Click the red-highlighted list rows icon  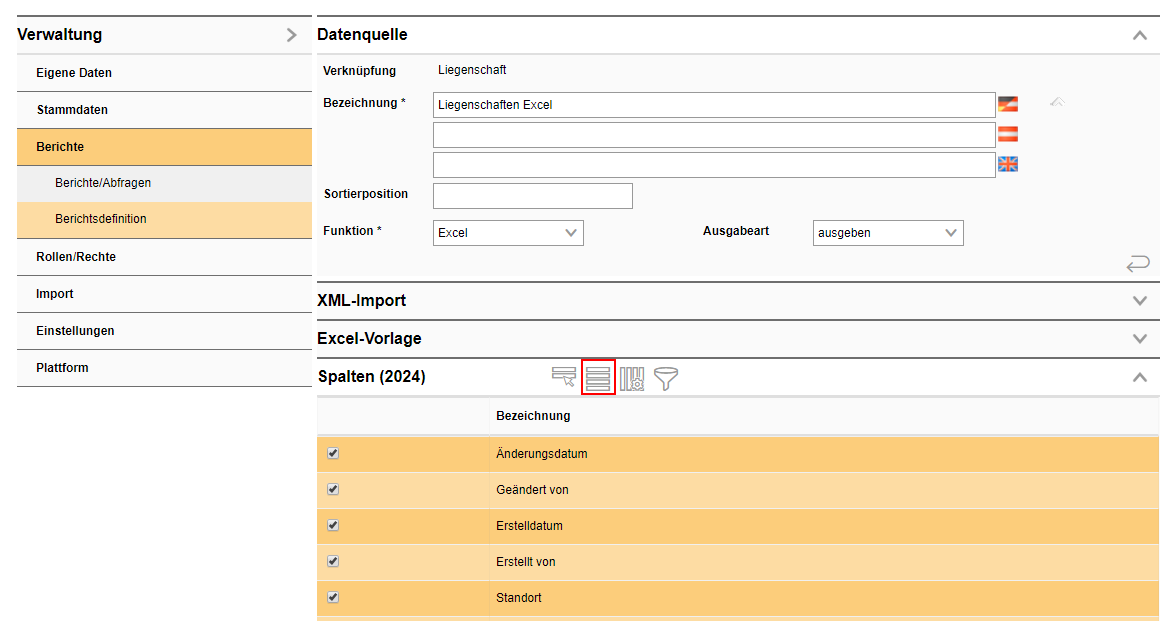598,377
